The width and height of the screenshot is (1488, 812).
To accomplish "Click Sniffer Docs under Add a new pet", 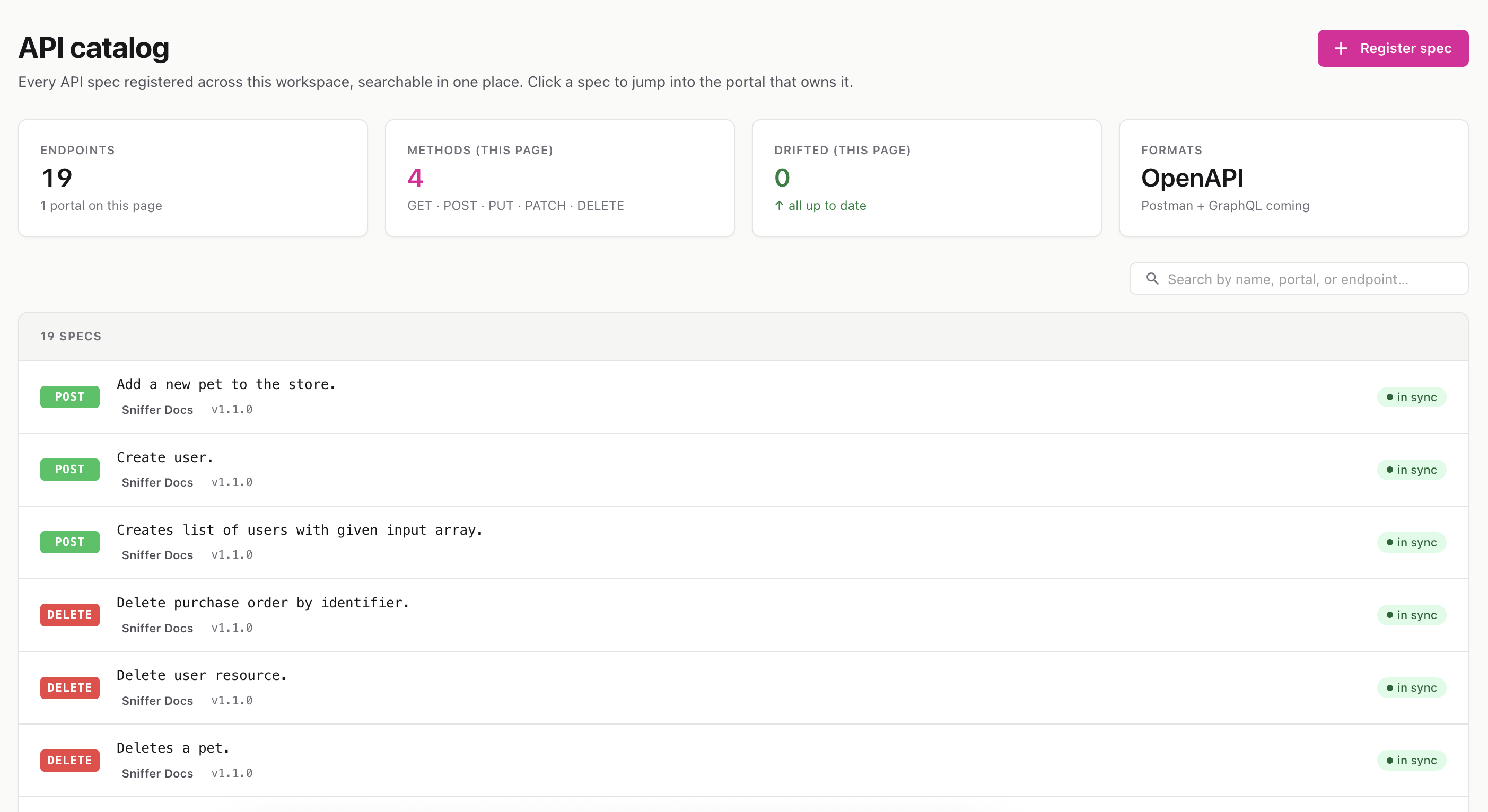I will click(x=157, y=410).
